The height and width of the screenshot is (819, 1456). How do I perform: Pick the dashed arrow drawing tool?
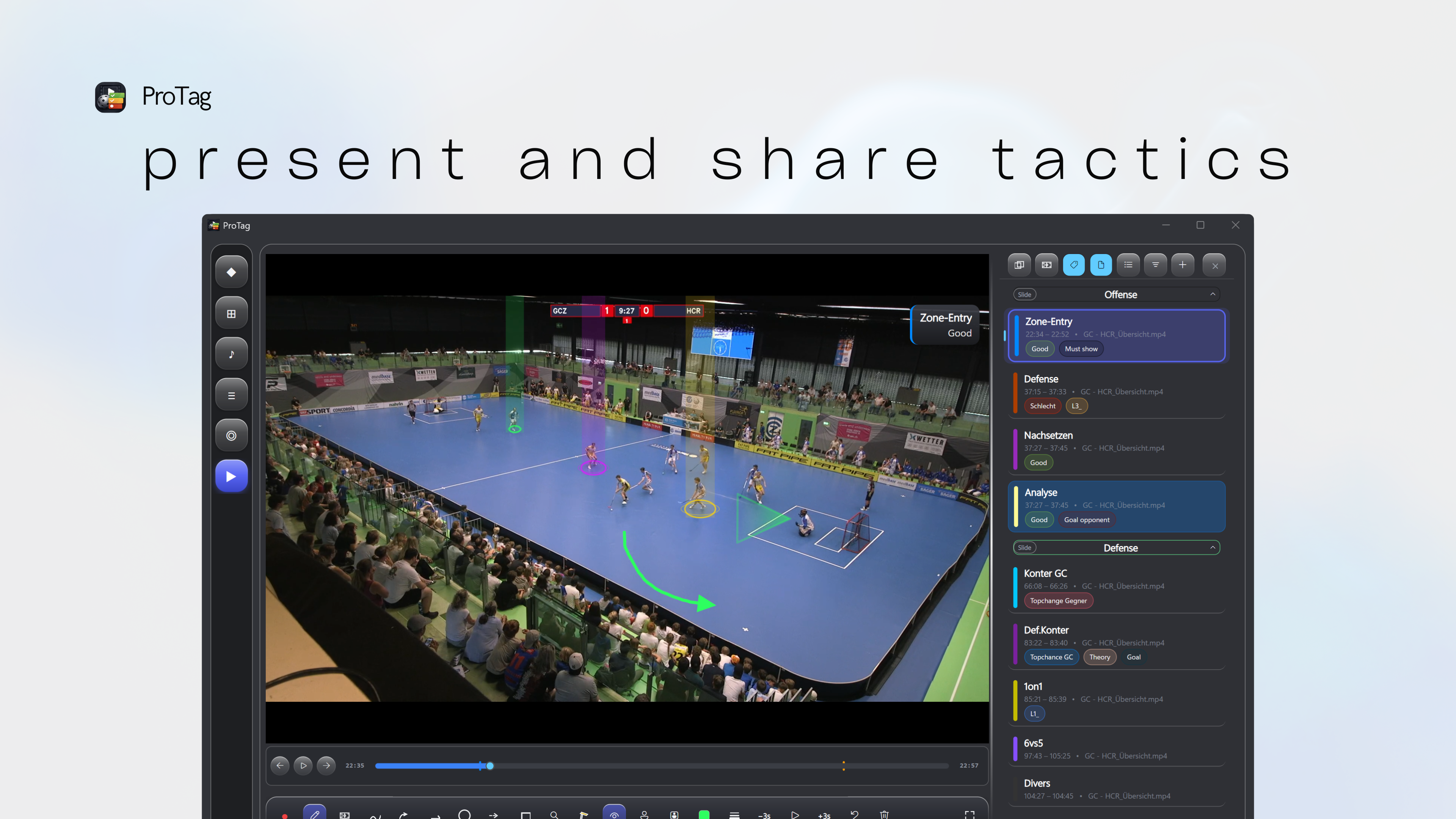point(493,815)
